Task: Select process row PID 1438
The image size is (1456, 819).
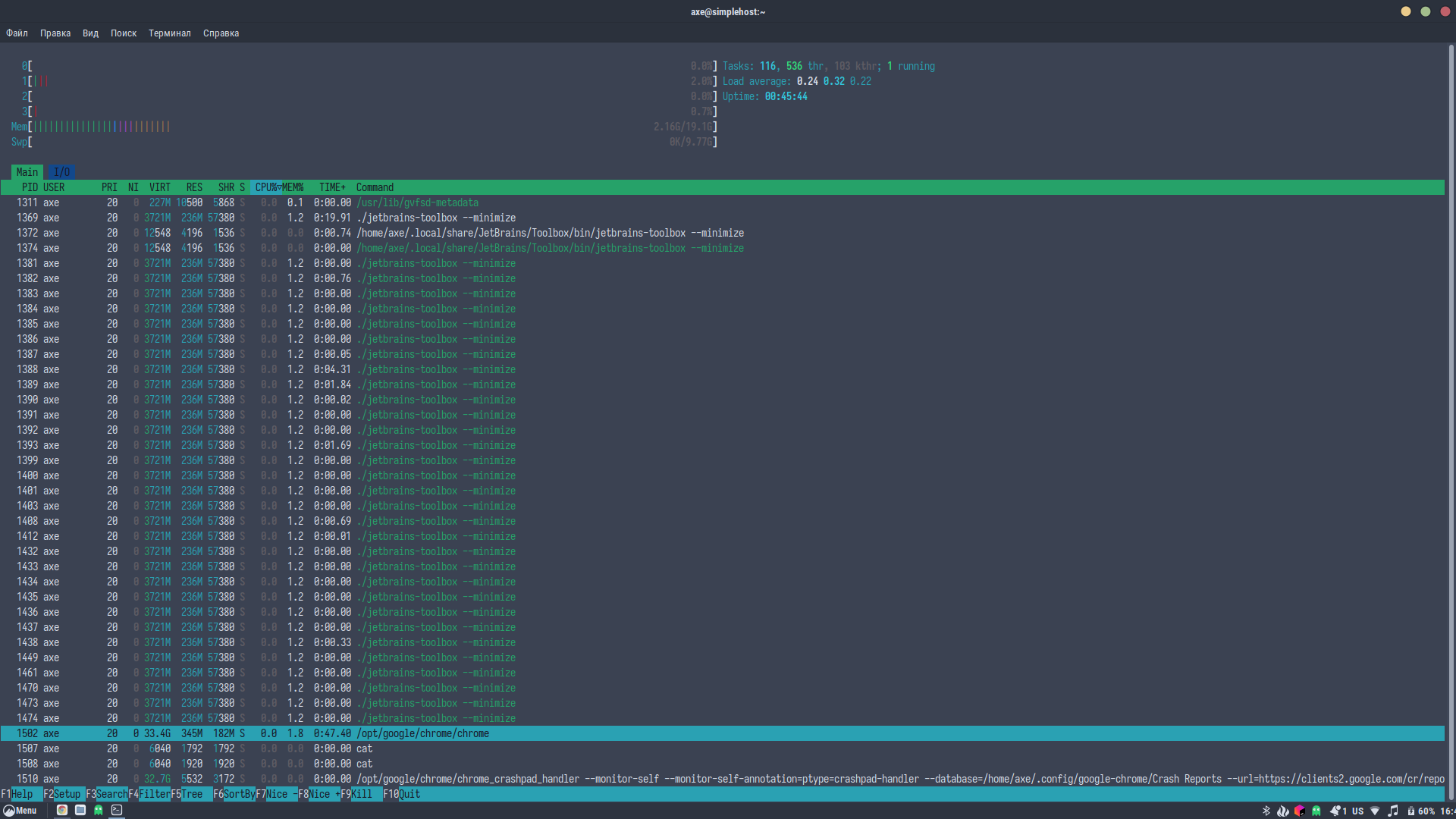Action: click(x=722, y=642)
